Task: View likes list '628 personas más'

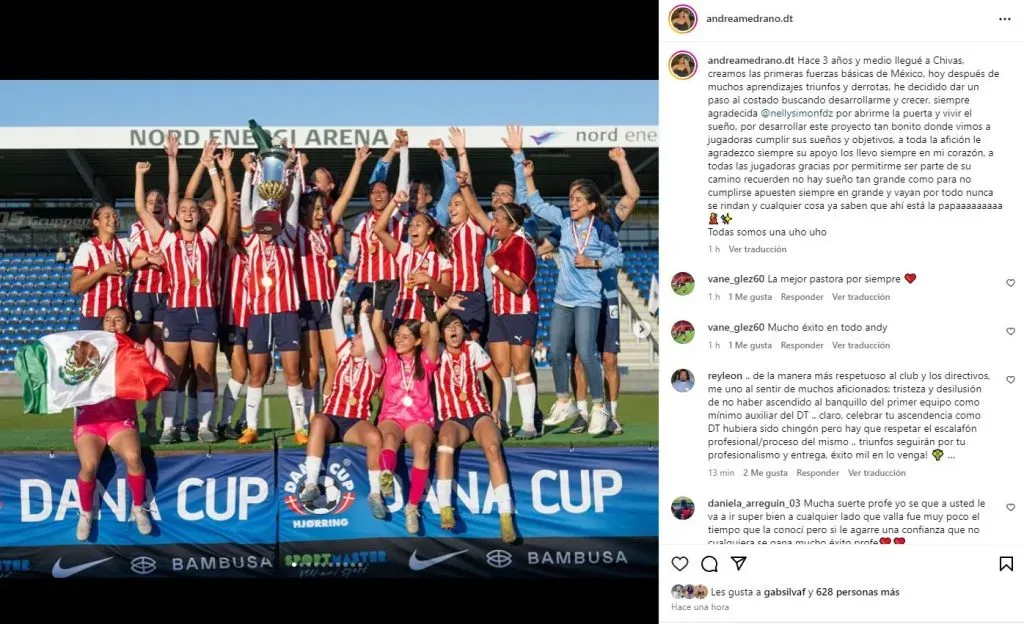Action: coord(857,592)
